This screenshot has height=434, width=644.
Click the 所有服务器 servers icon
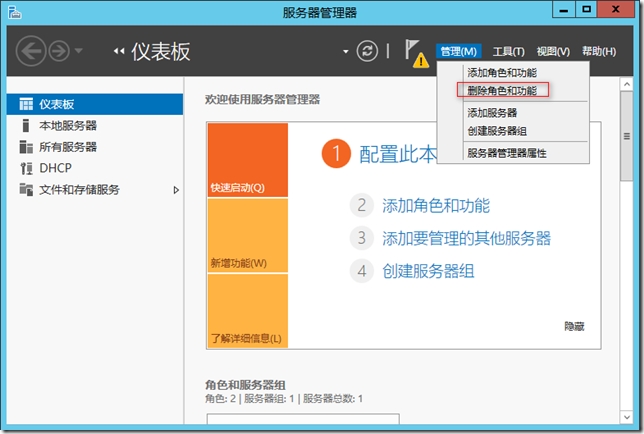(x=26, y=147)
